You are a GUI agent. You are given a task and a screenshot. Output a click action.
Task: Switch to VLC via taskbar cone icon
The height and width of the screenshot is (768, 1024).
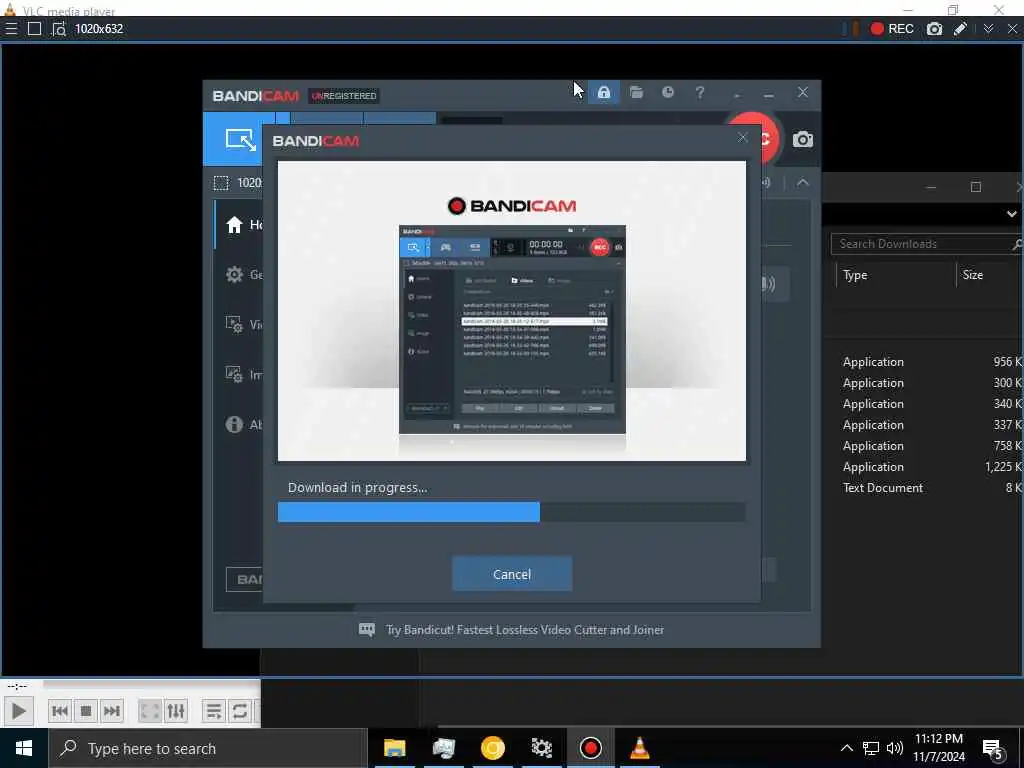639,748
